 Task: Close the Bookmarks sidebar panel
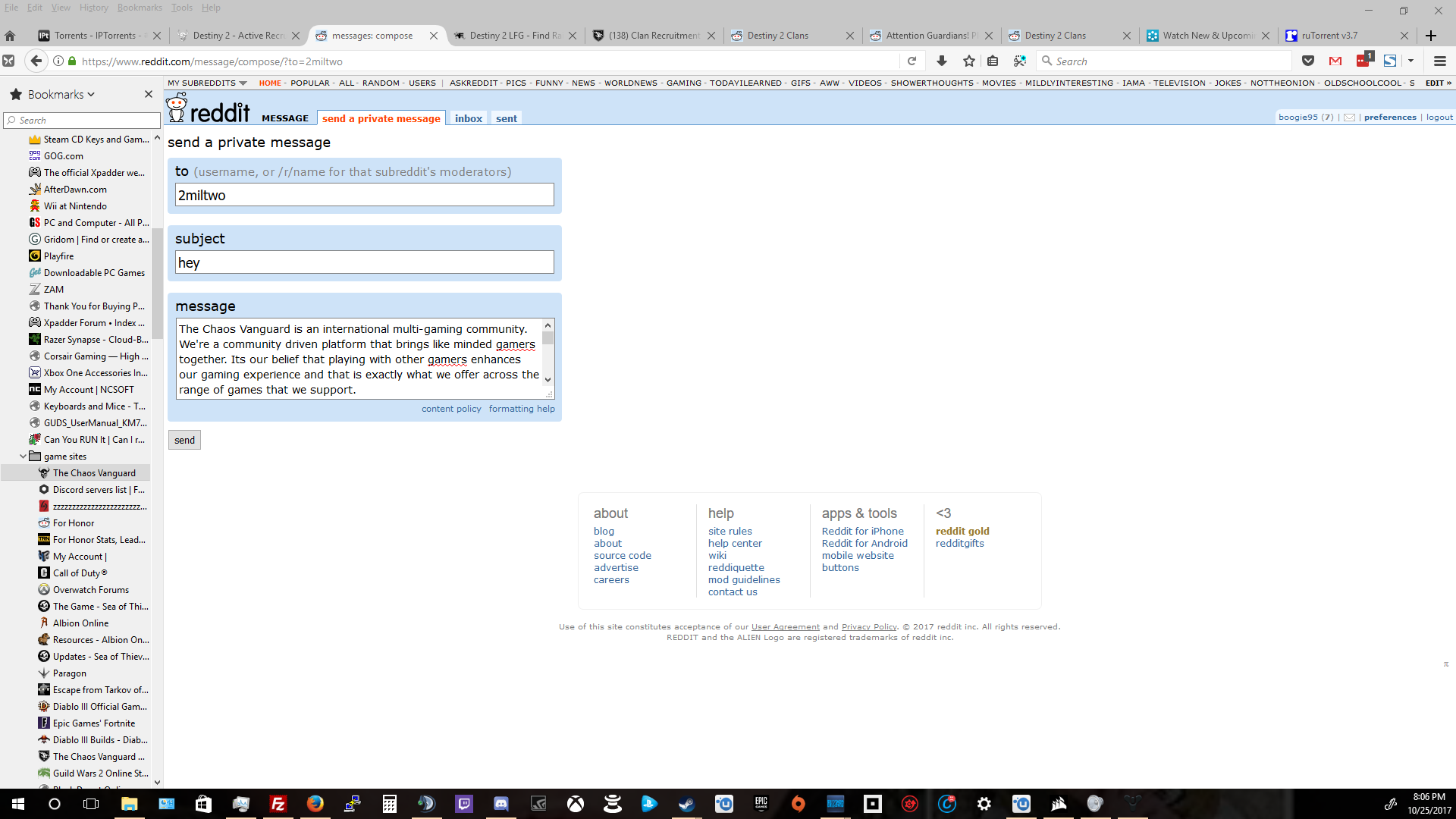pyautogui.click(x=149, y=94)
